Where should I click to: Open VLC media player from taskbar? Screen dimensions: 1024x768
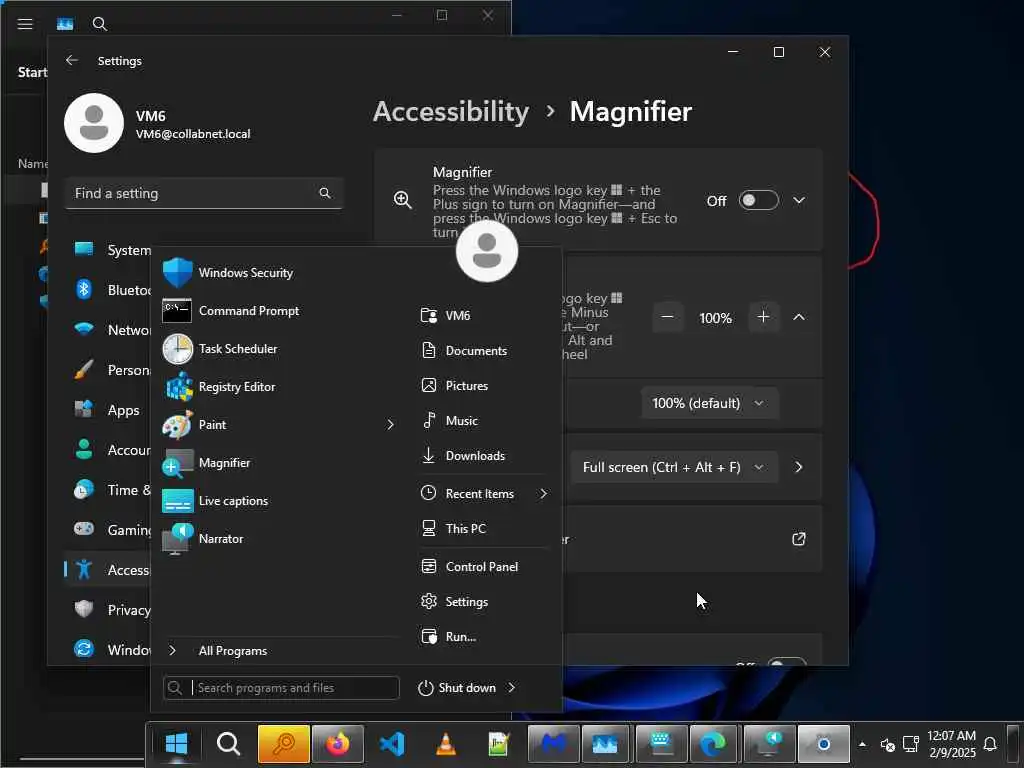[x=445, y=743]
